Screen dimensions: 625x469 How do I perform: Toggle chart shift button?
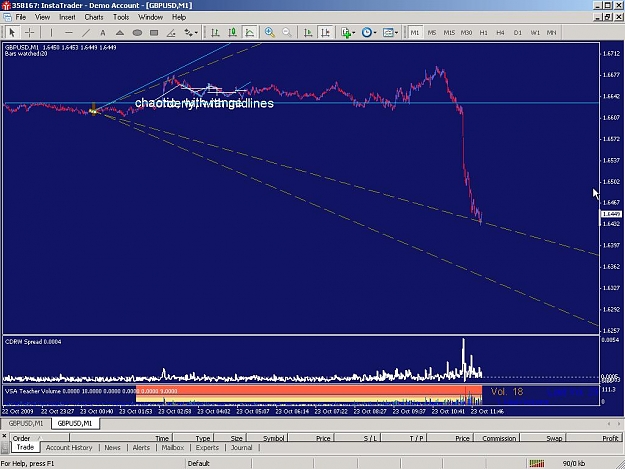click(325, 33)
